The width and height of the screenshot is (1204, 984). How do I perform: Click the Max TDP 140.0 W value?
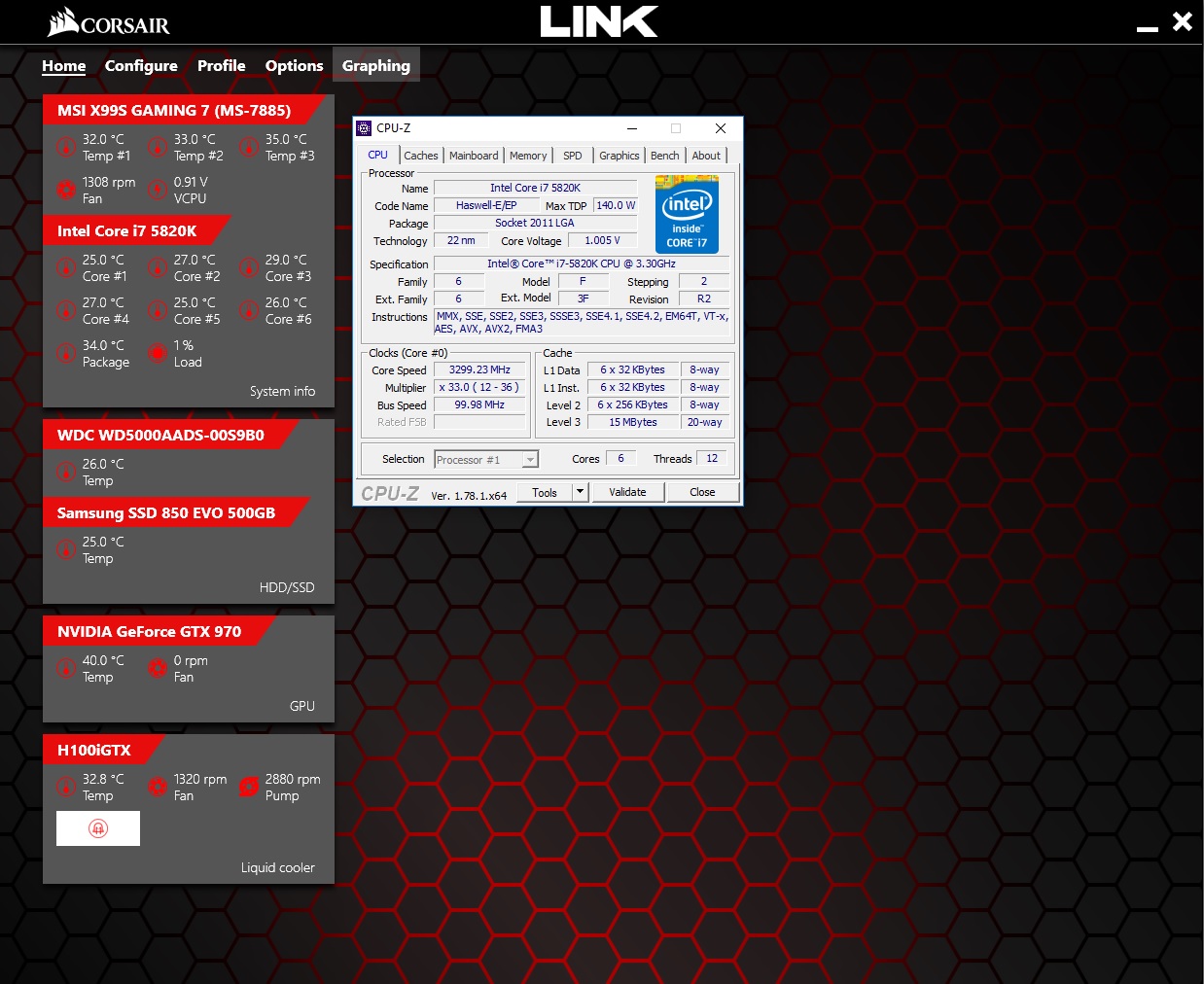point(616,205)
